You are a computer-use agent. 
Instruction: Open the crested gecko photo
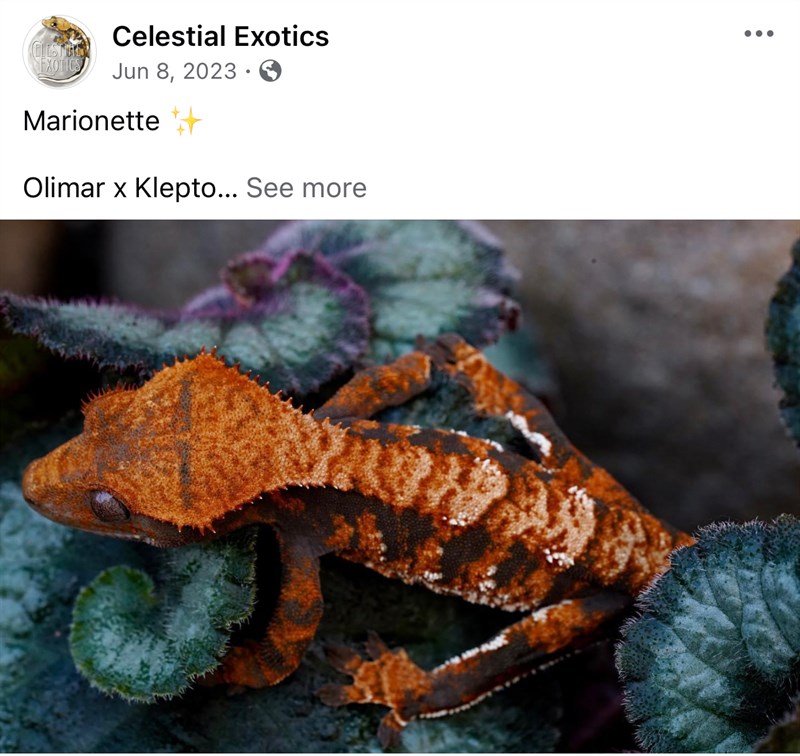click(400, 487)
